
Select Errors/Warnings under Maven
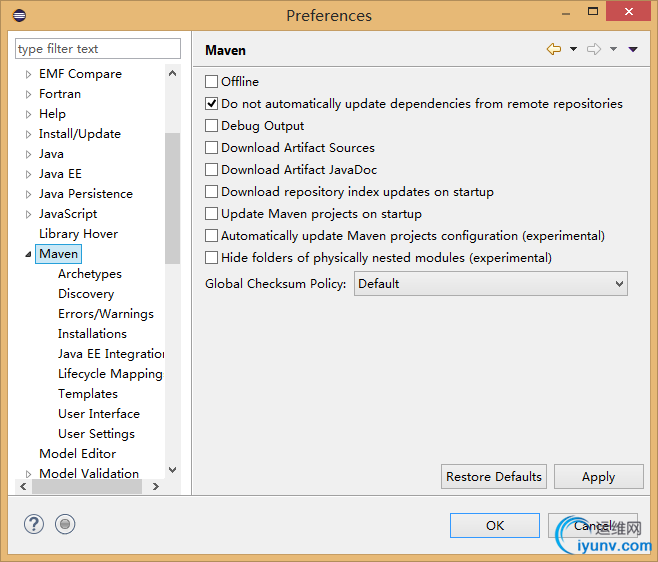[106, 314]
